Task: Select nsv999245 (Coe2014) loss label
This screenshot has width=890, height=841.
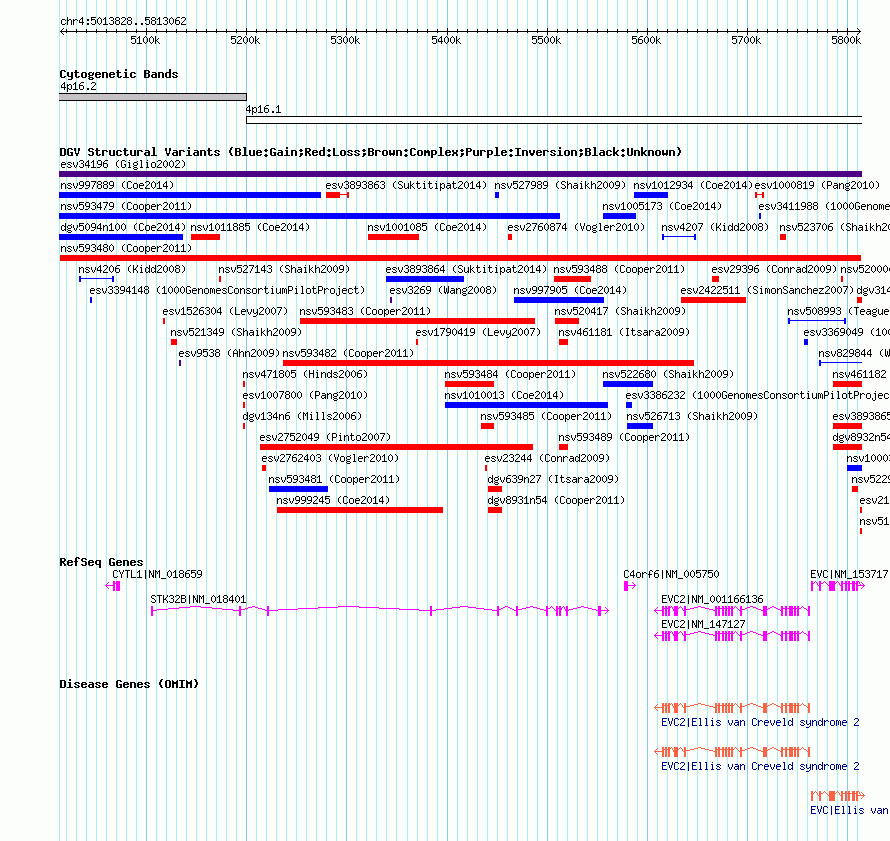Action: click(x=333, y=500)
